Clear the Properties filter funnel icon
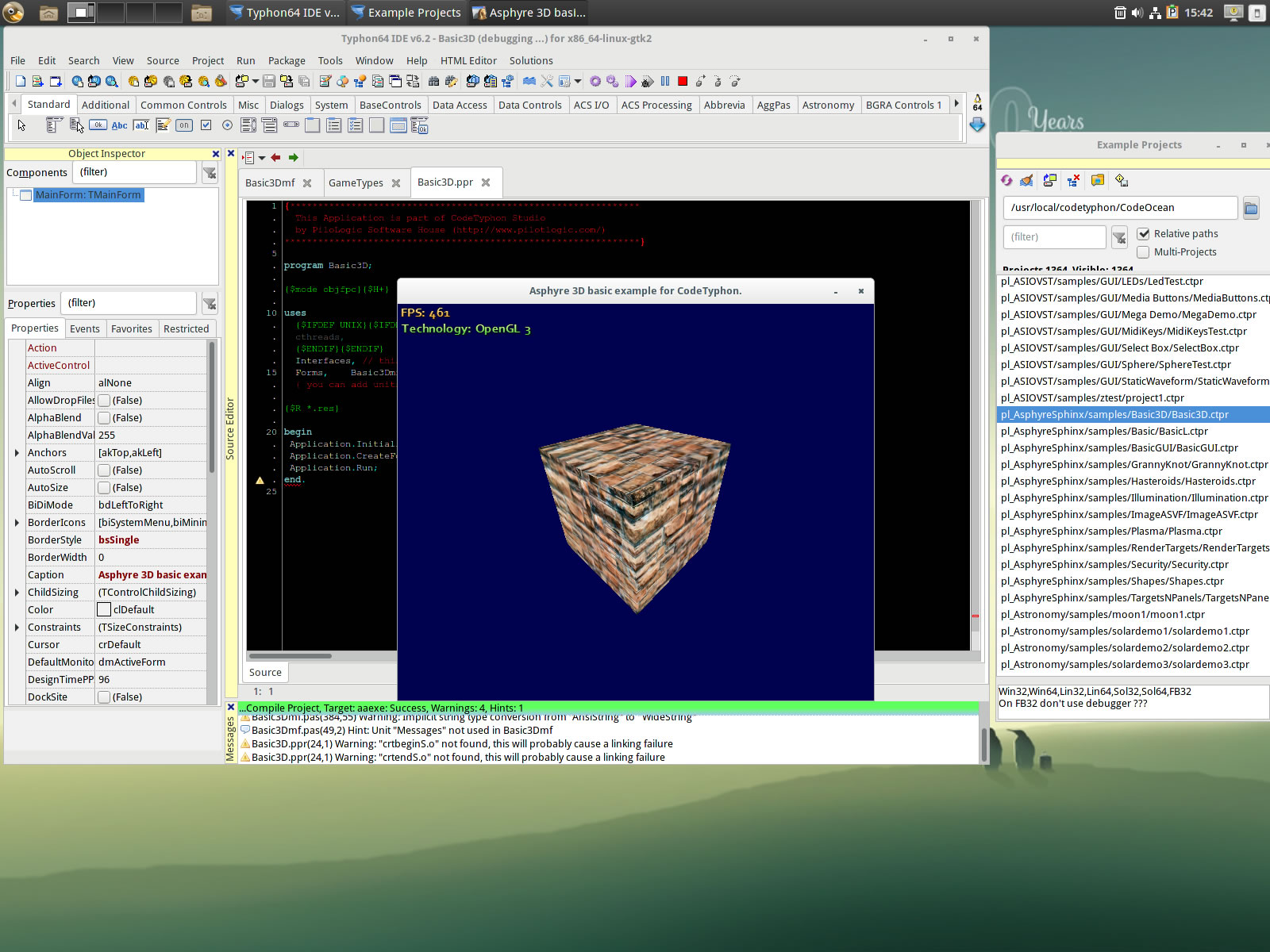The height and width of the screenshot is (952, 1270). (210, 304)
